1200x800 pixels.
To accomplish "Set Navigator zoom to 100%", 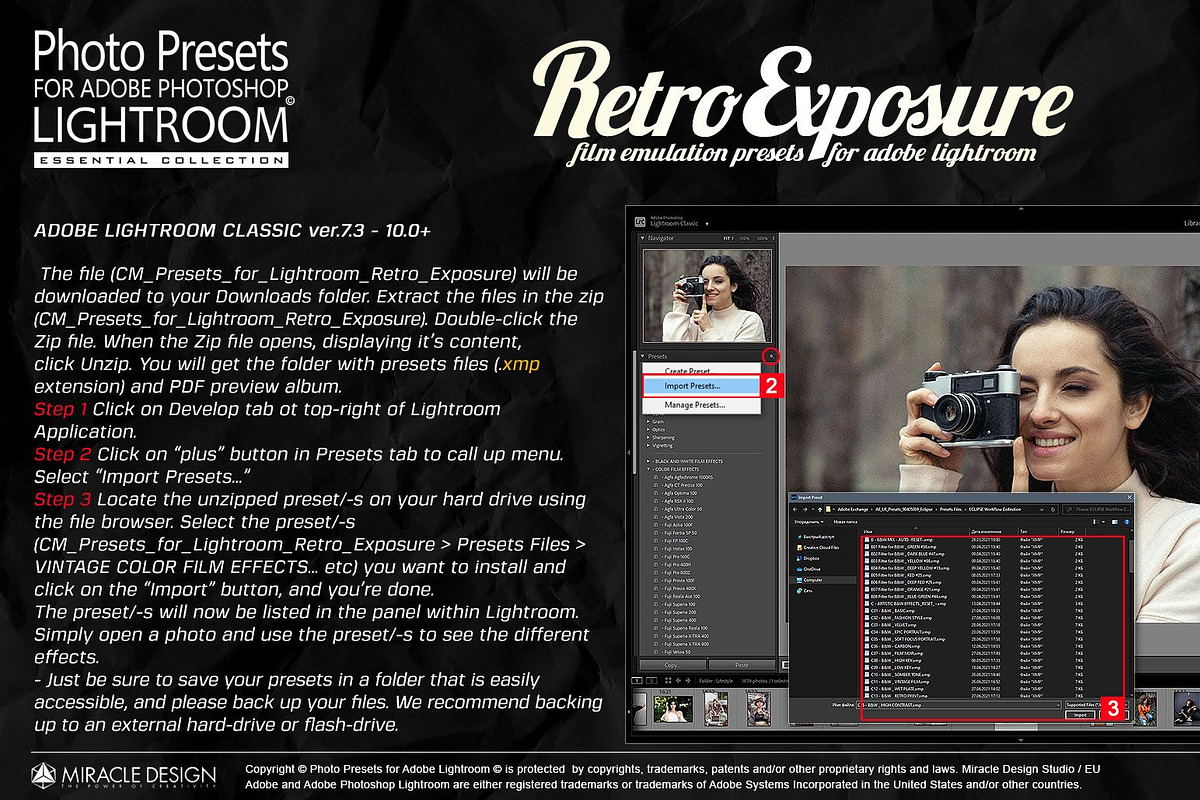I will pos(744,238).
